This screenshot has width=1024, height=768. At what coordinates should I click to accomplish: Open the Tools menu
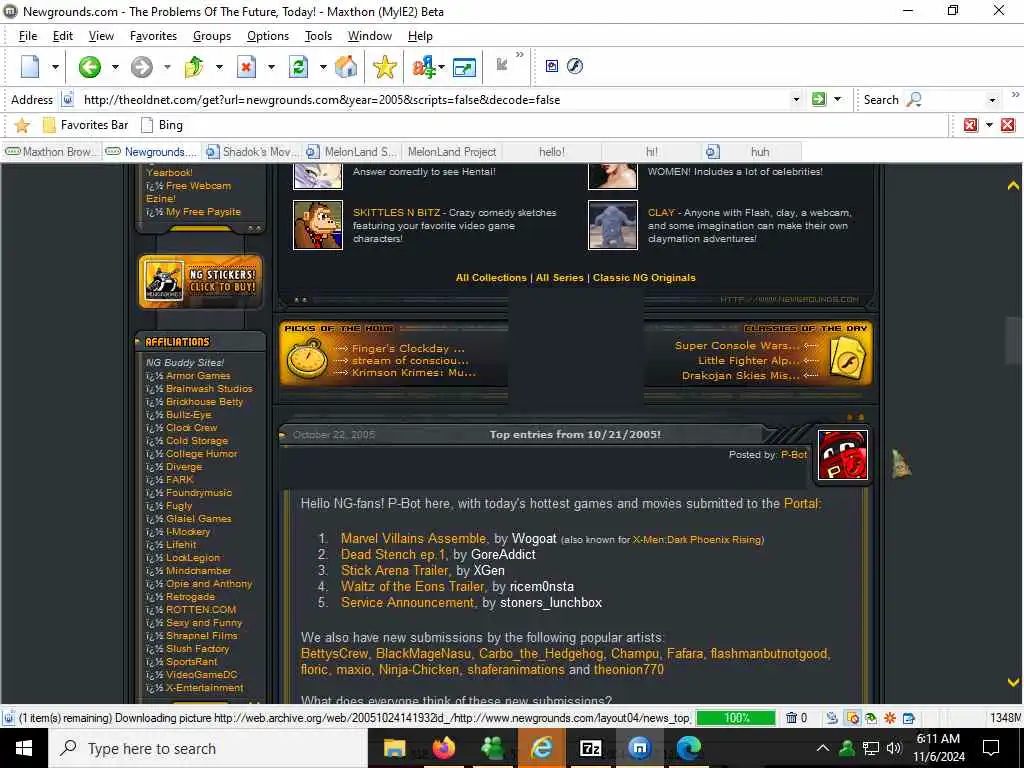coord(318,36)
